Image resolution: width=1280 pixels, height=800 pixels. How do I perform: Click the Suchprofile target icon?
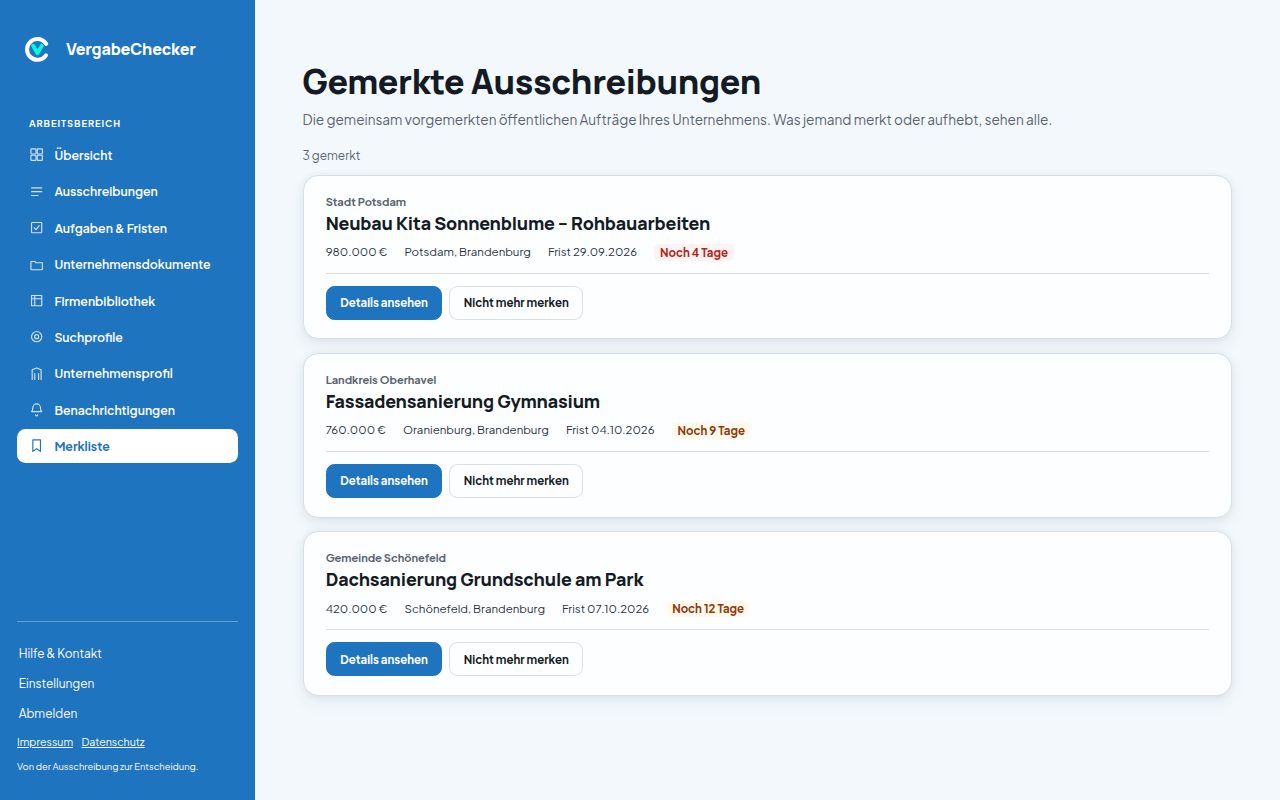tap(37, 337)
